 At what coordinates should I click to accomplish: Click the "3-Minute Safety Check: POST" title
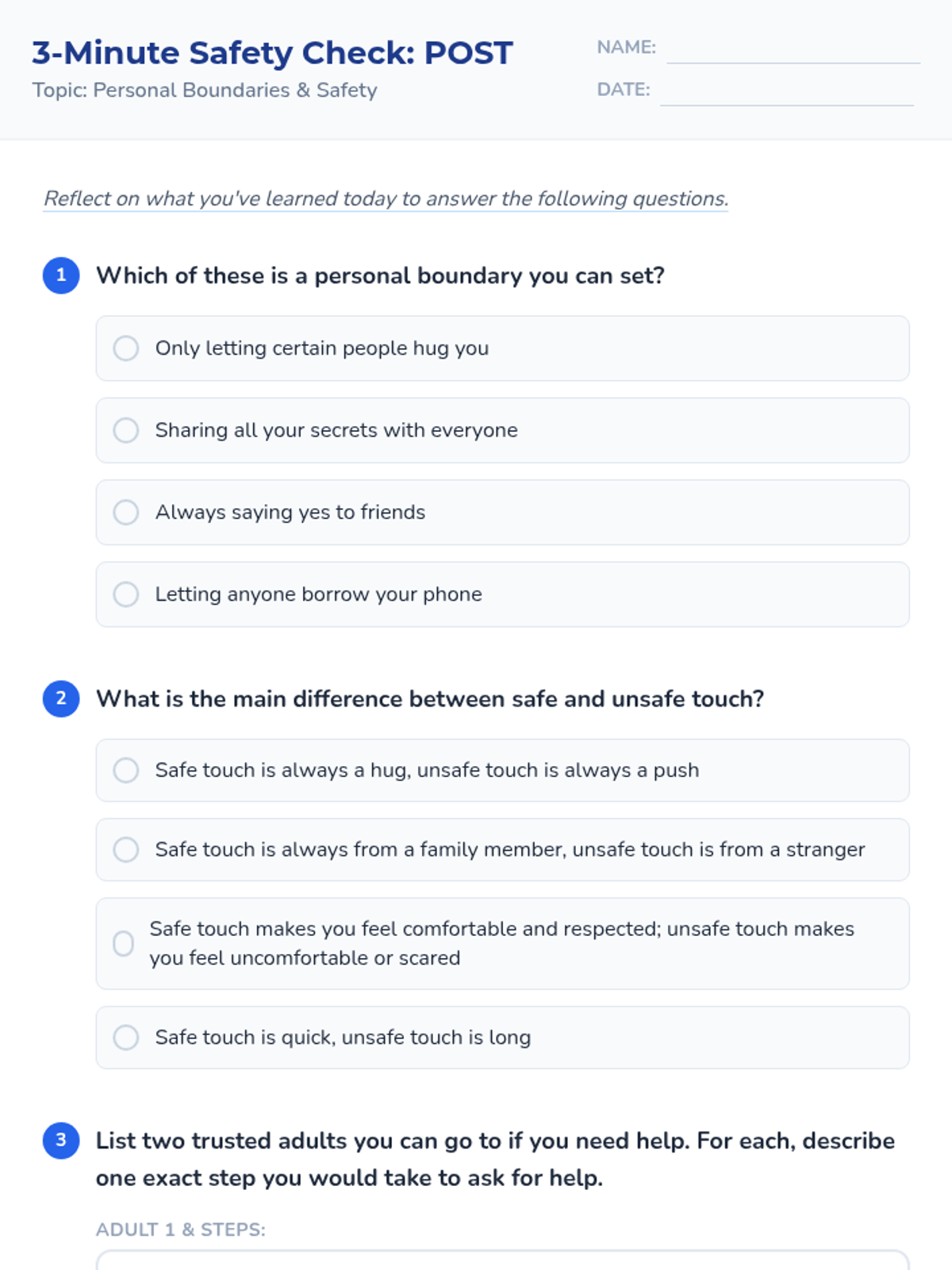272,53
